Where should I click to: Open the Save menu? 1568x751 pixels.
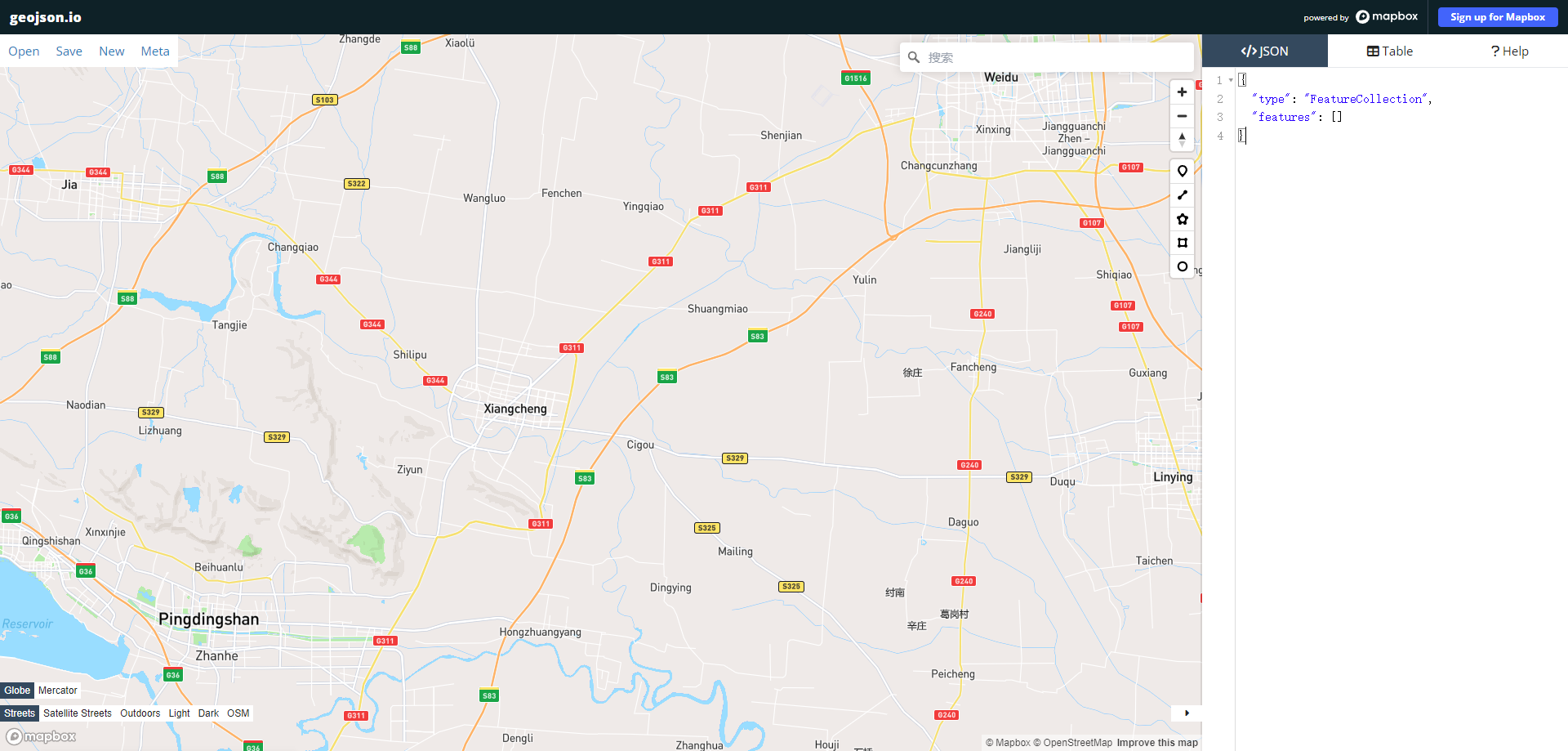(x=69, y=51)
